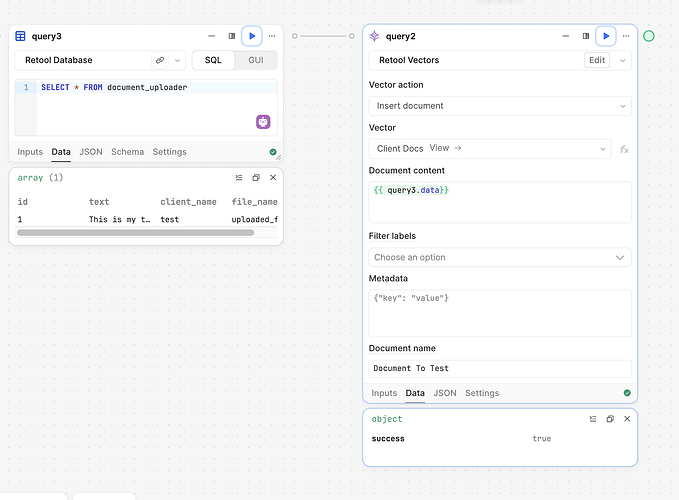This screenshot has height=500, width=679.
Task: Switch to the JSON tab in query2
Action: coord(445,393)
